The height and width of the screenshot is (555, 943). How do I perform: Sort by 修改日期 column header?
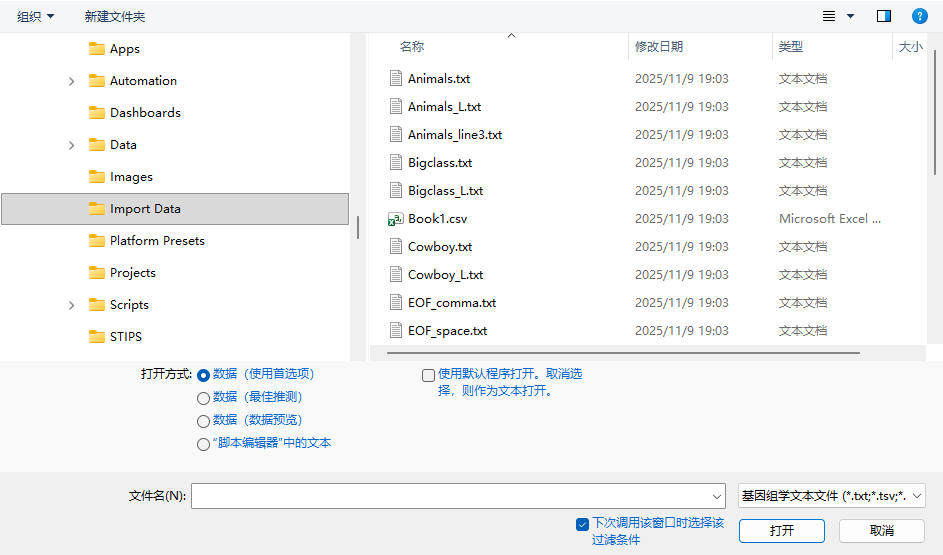(659, 47)
